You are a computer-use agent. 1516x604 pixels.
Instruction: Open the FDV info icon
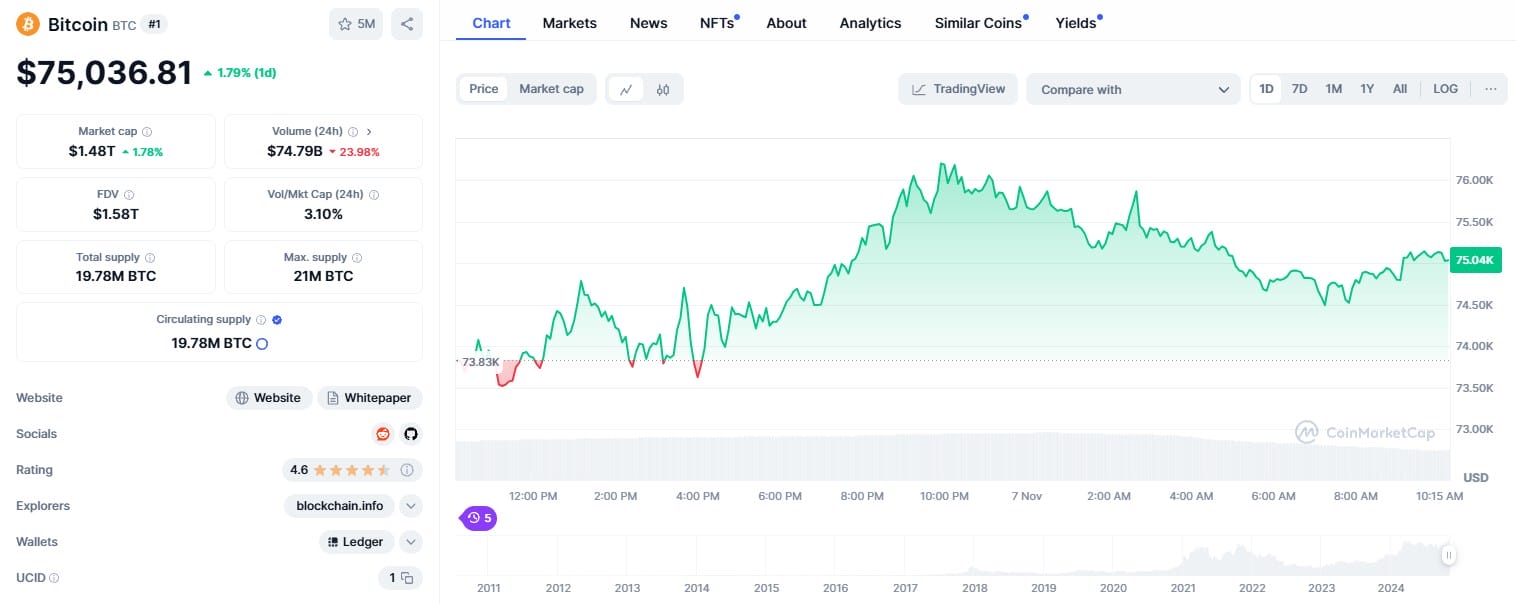(129, 195)
